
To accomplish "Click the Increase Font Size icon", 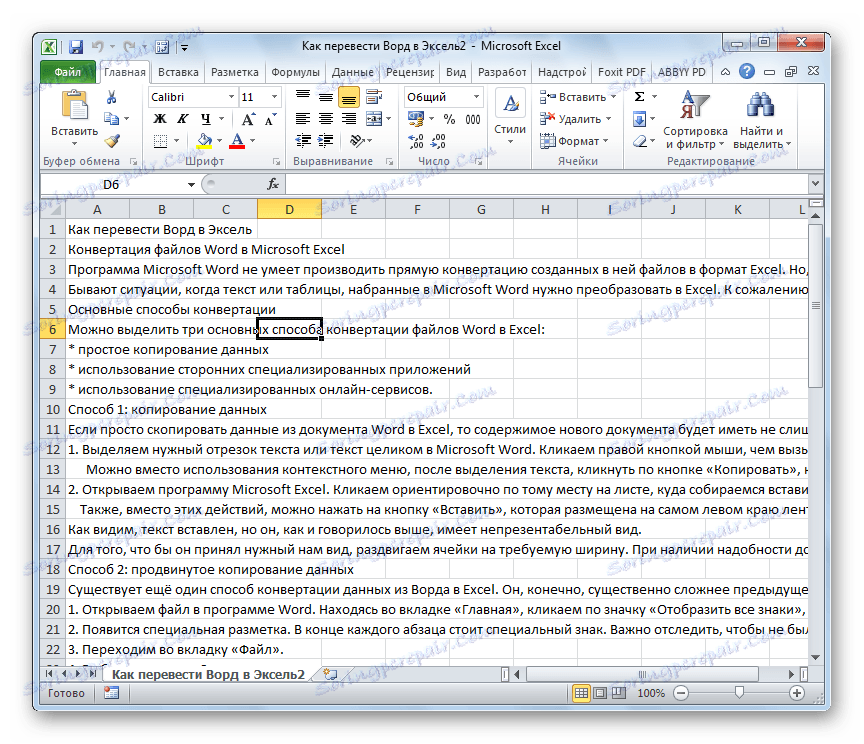I will (248, 117).
